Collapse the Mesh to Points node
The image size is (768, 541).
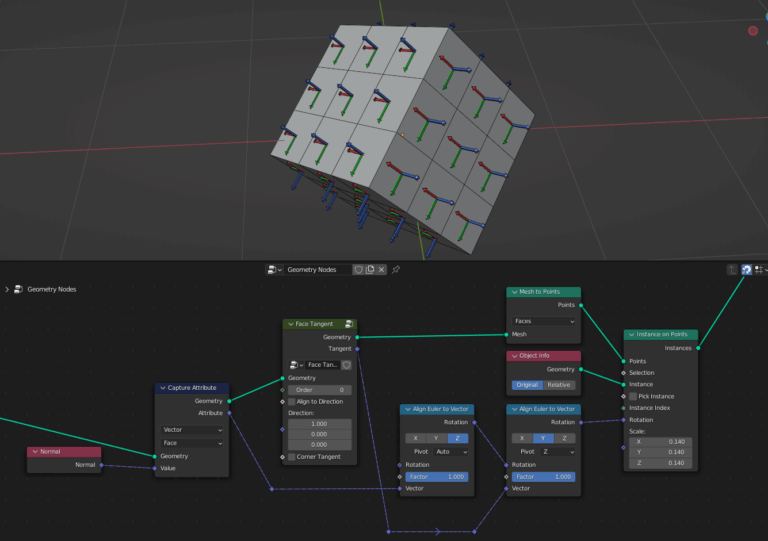[x=514, y=292]
